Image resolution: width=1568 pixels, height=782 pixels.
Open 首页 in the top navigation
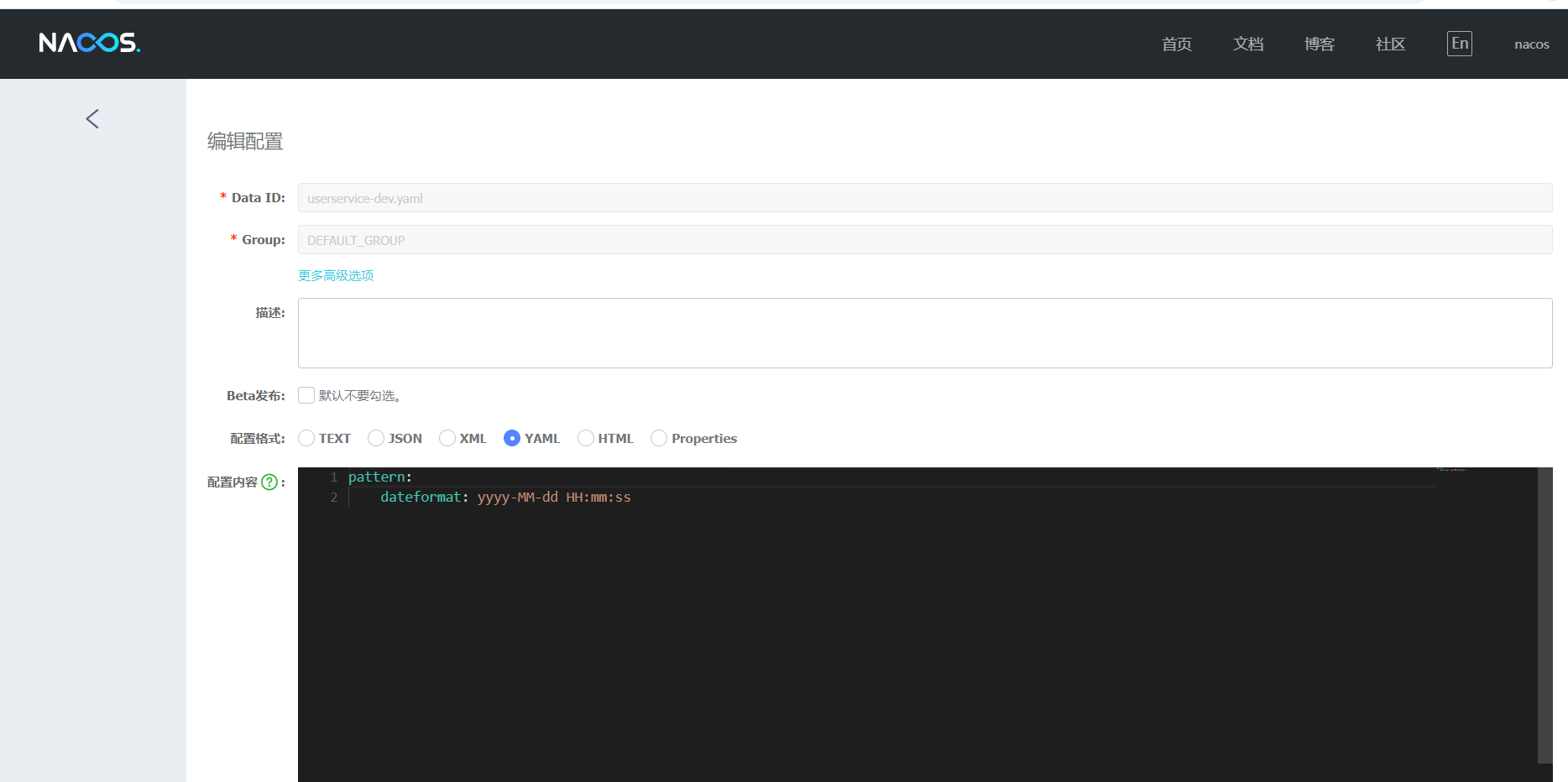point(1176,44)
